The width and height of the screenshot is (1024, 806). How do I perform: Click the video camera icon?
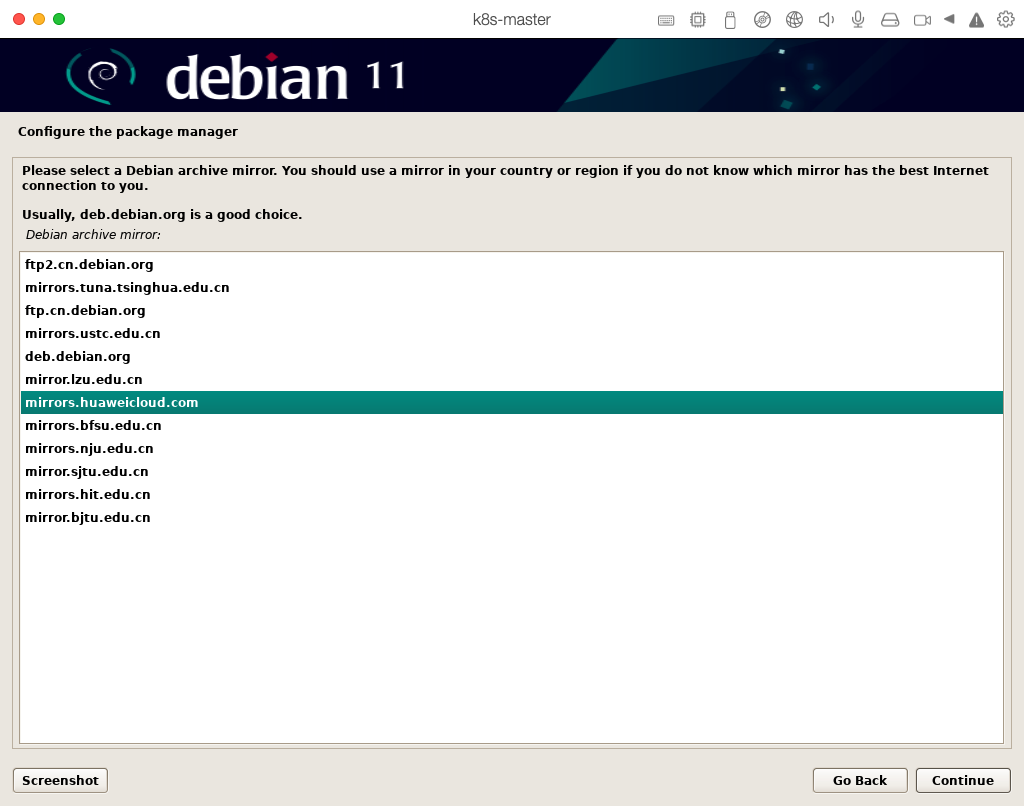(922, 20)
